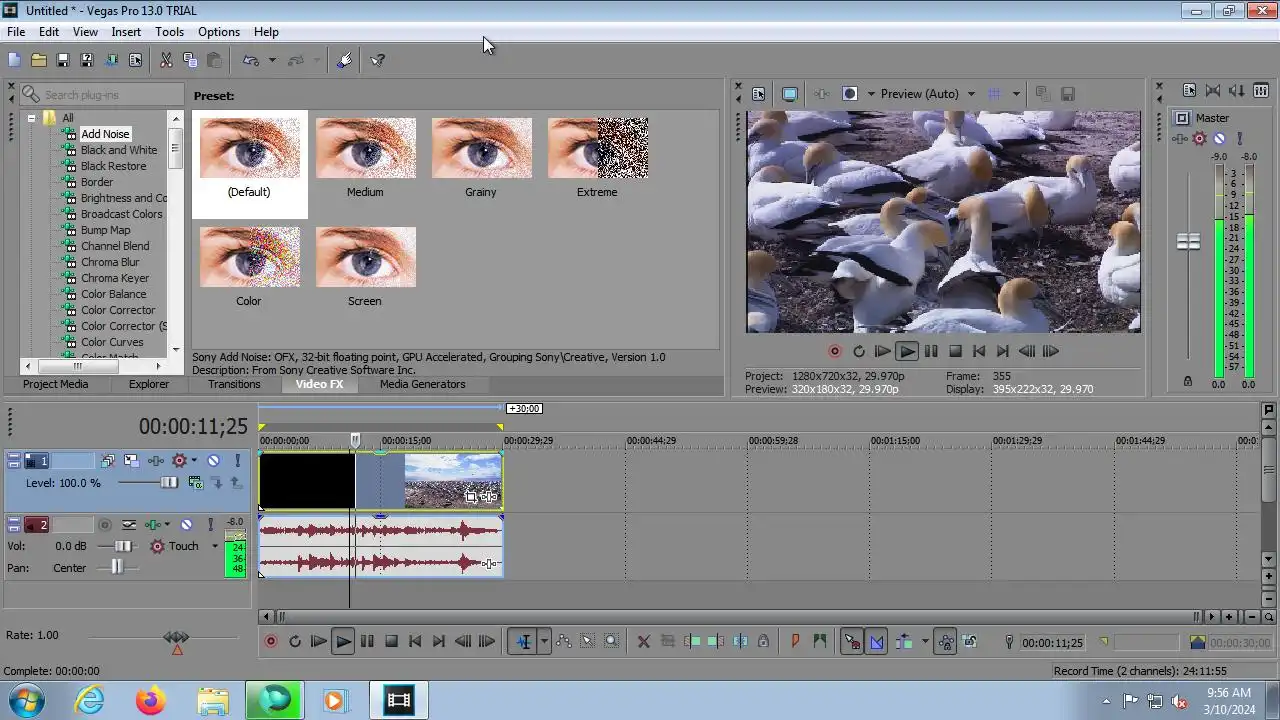Invert phase on audio track 2
1280x720 pixels.
point(129,525)
